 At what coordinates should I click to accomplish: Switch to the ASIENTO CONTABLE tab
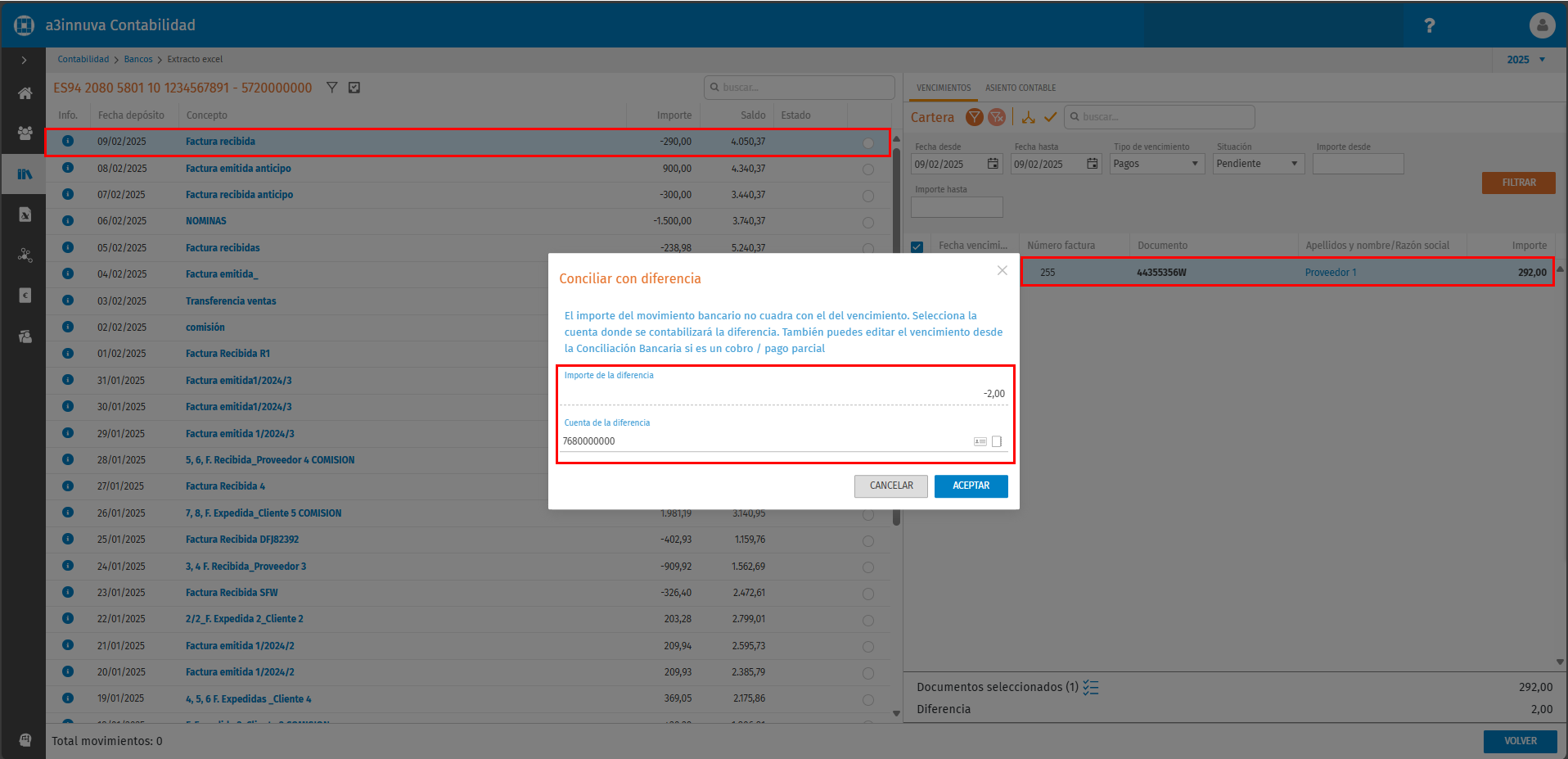(x=1020, y=88)
